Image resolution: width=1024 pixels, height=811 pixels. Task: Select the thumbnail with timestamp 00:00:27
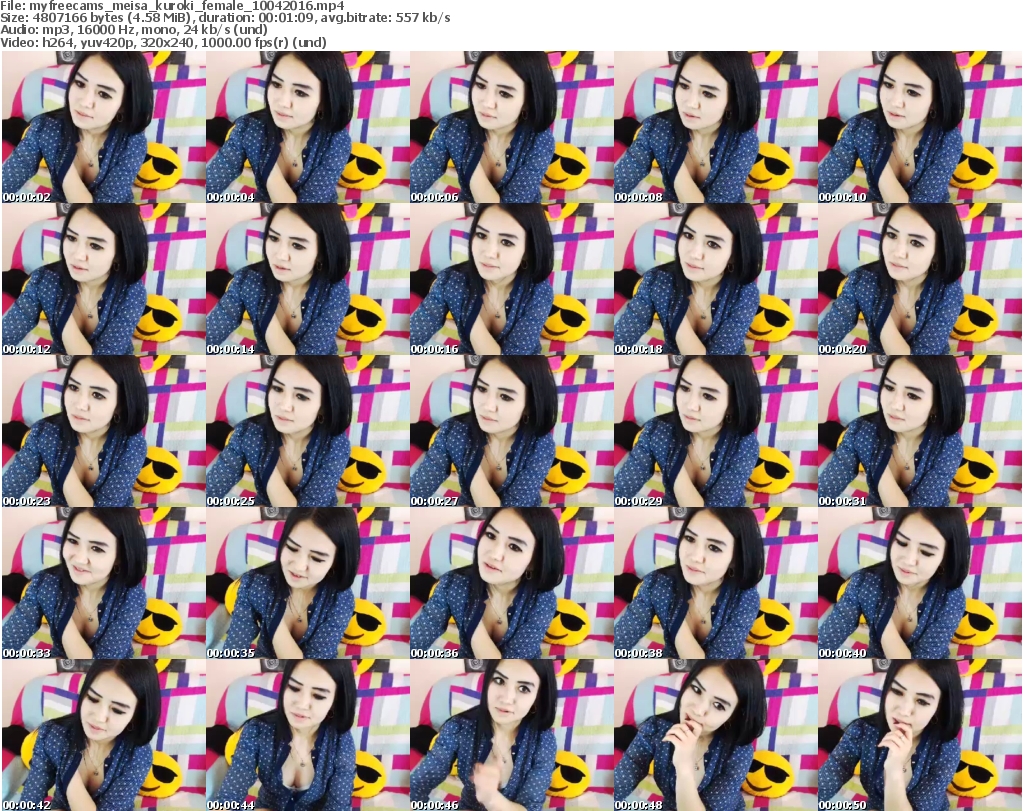click(511, 432)
